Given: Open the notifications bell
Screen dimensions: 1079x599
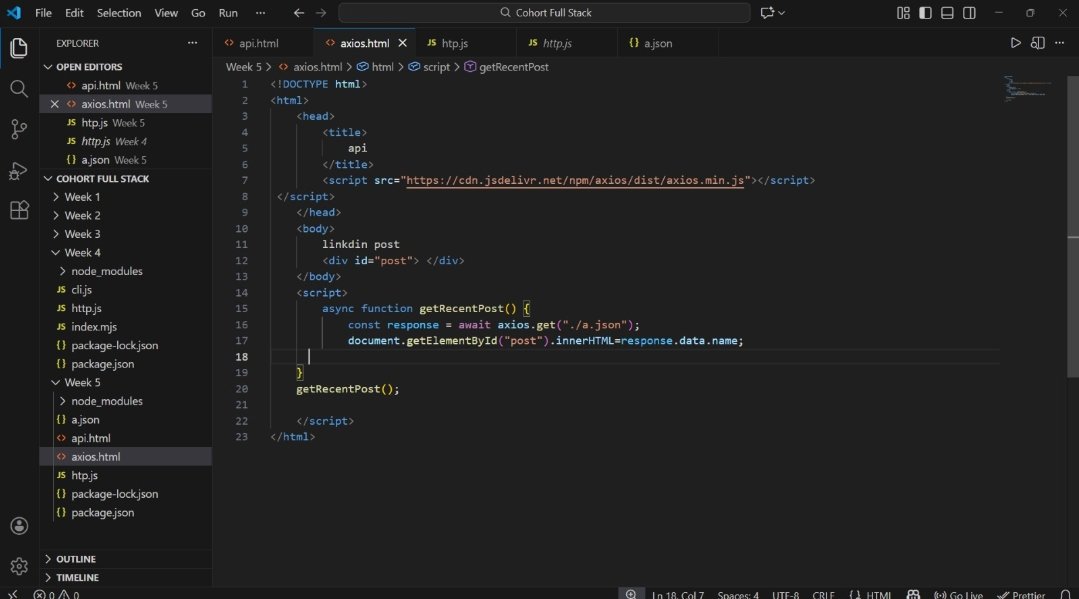Looking at the screenshot, I should [1065, 594].
